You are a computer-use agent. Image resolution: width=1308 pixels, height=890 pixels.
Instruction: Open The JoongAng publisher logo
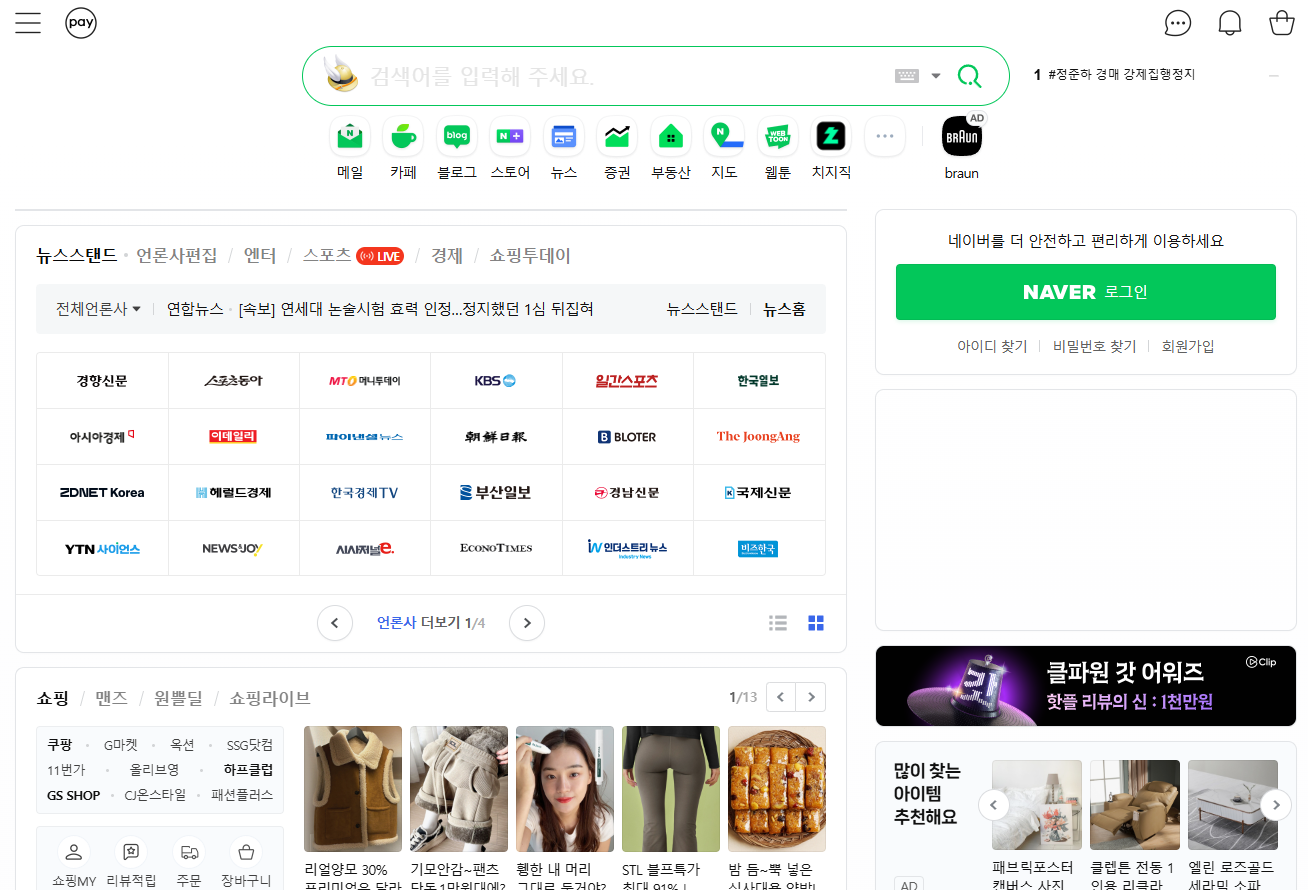[759, 437]
